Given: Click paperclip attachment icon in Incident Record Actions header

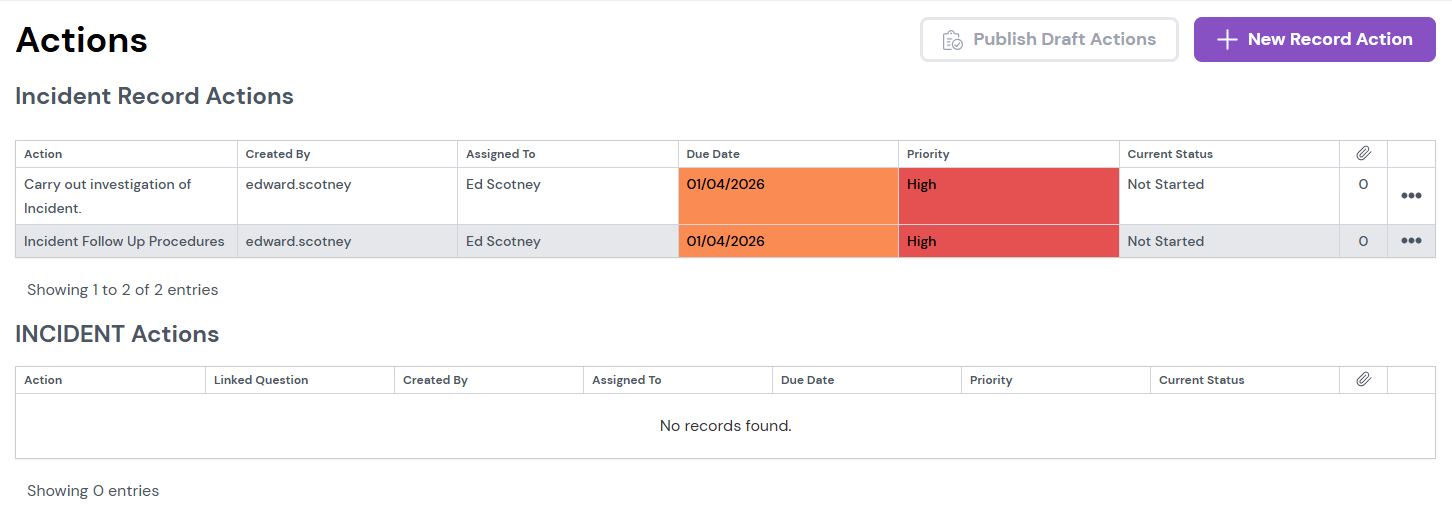Looking at the screenshot, I should [1363, 154].
